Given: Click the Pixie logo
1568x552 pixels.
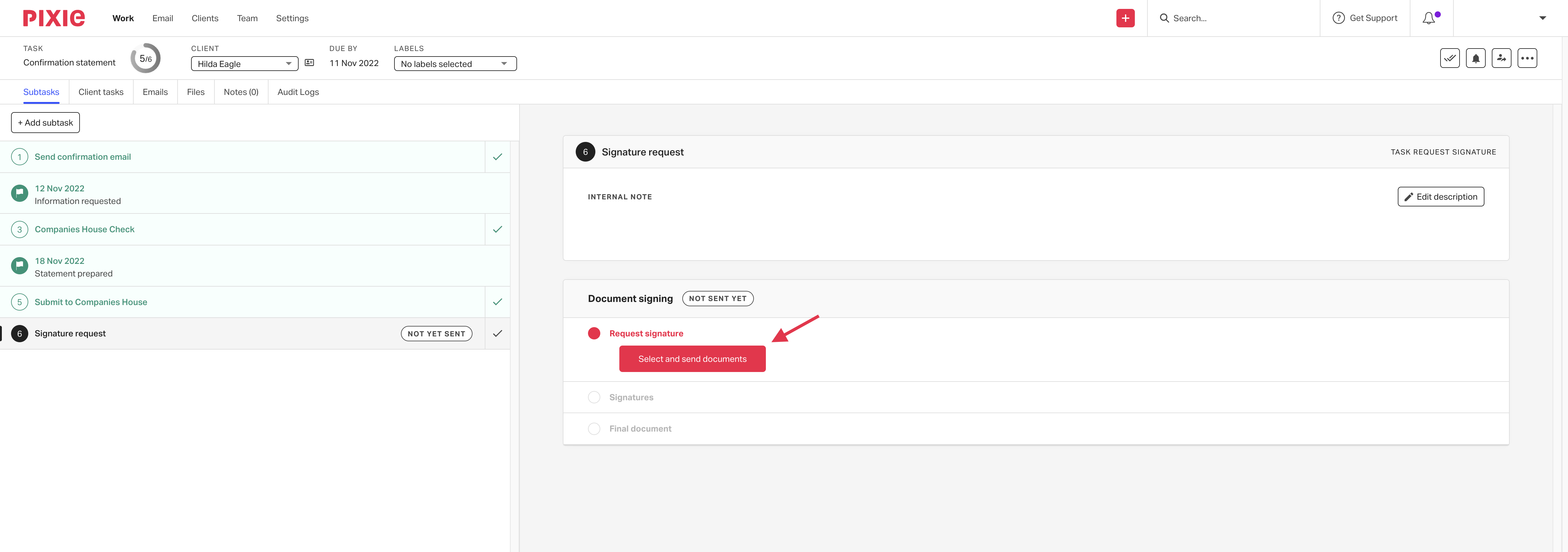Looking at the screenshot, I should tap(53, 18).
